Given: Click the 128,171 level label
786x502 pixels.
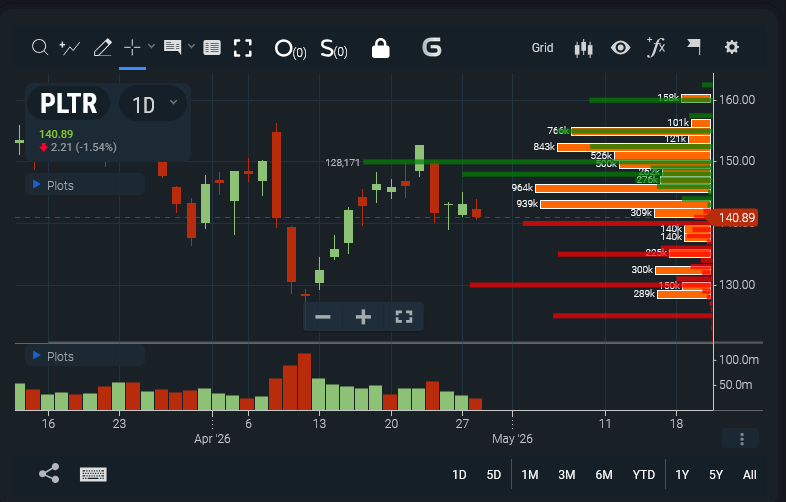Looking at the screenshot, I should (342, 162).
